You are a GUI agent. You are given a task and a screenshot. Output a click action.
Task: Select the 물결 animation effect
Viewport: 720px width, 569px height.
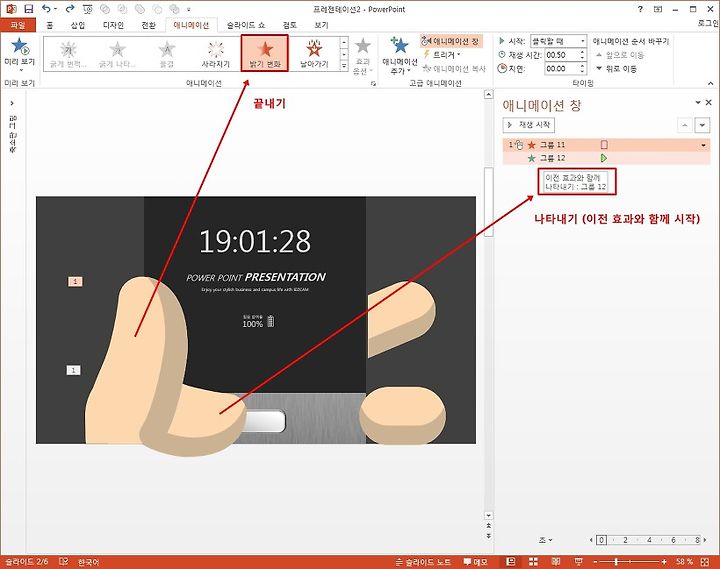coord(167,54)
